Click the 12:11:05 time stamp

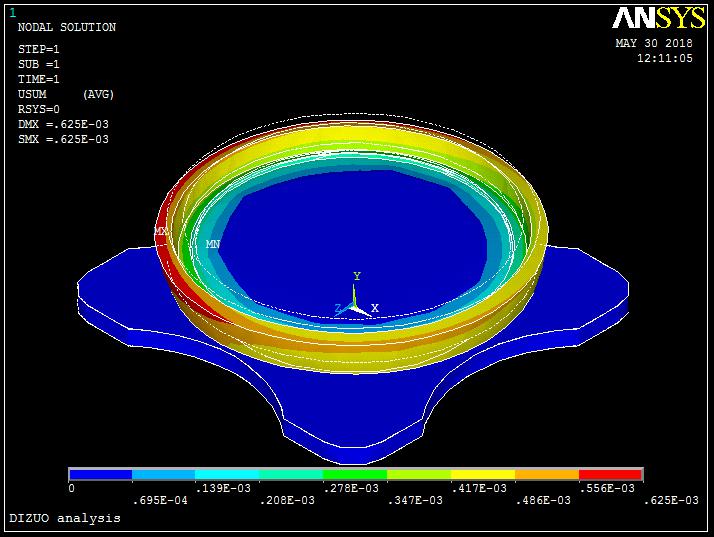[x=665, y=58]
